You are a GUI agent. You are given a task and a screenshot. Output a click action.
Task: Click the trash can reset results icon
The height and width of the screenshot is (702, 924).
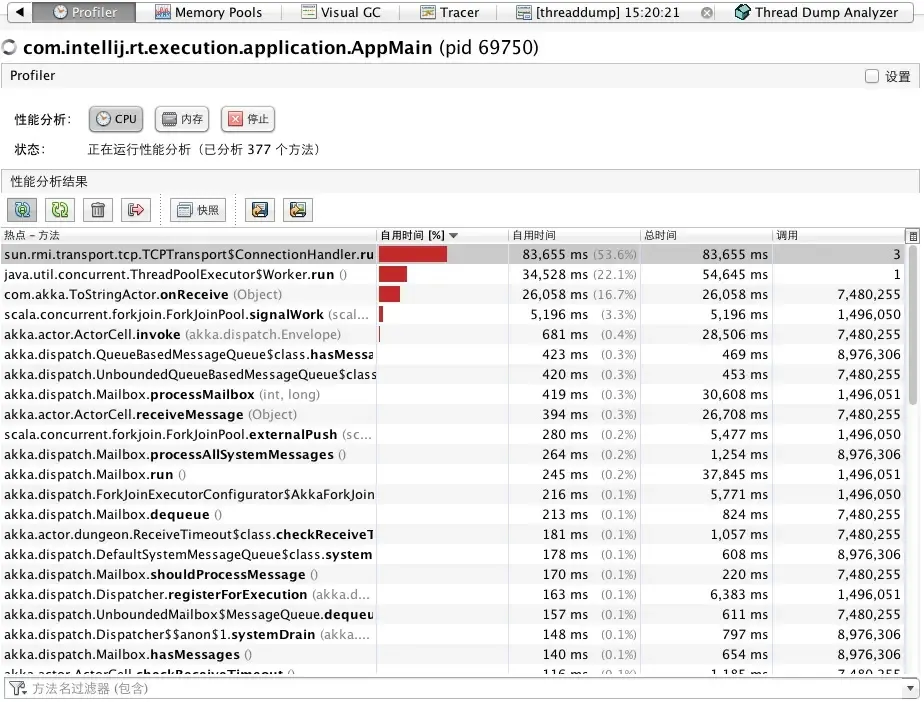(x=98, y=210)
